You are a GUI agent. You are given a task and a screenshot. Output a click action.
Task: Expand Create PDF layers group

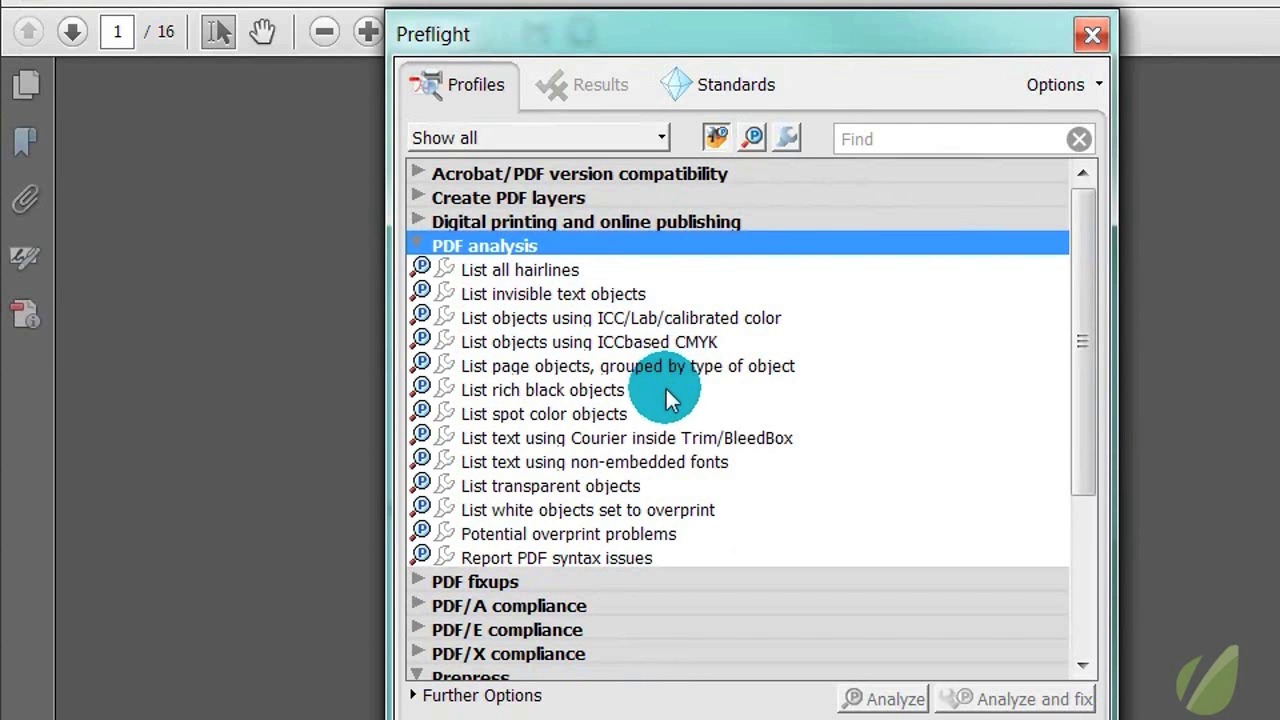418,196
